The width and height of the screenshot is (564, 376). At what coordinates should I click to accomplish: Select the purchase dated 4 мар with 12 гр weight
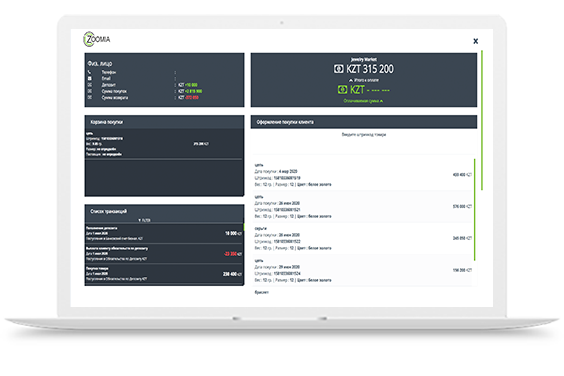coord(363,175)
